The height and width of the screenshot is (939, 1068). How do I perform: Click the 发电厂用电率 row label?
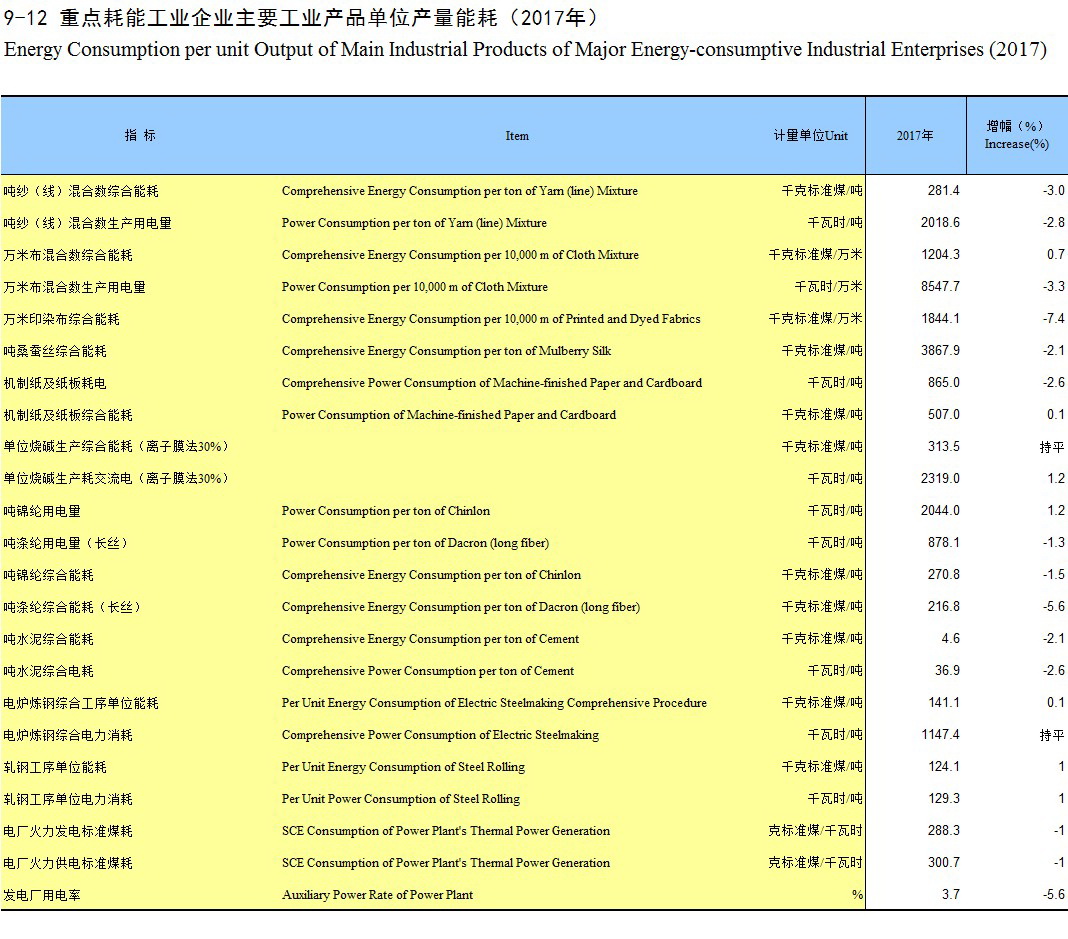click(x=42, y=895)
